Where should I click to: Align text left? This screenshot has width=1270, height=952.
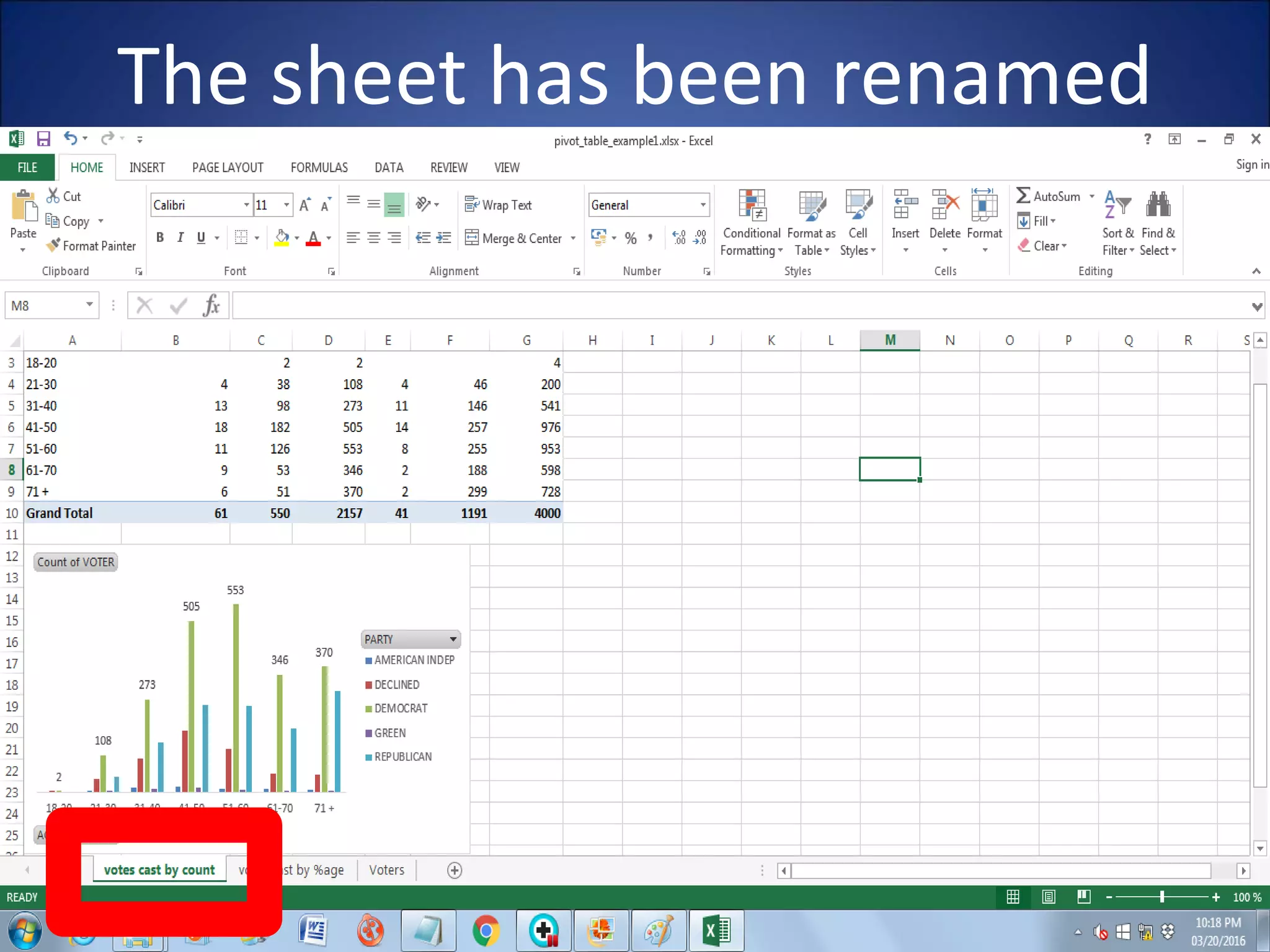pyautogui.click(x=353, y=238)
